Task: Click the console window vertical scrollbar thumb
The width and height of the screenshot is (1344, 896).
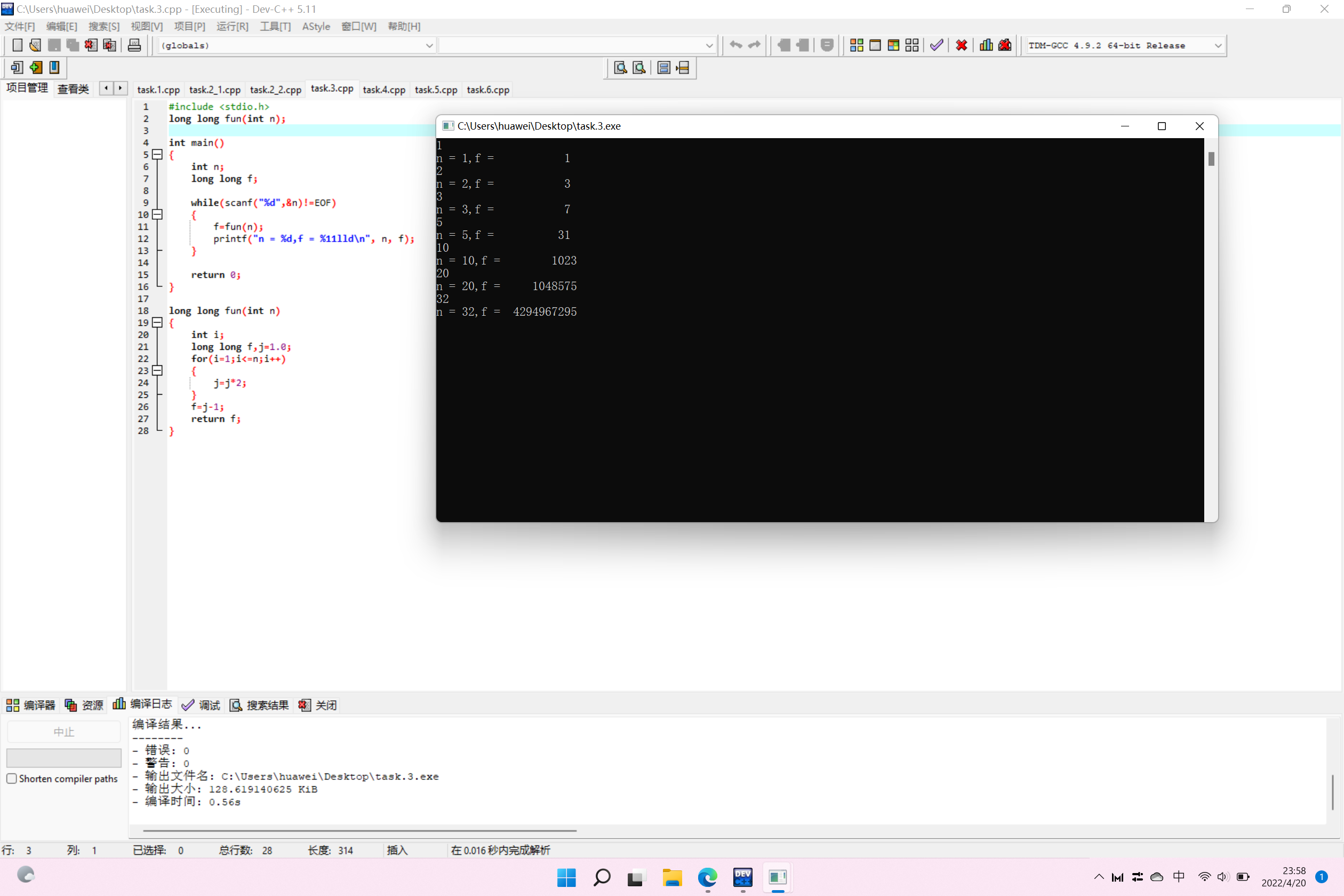Action: tap(1211, 159)
